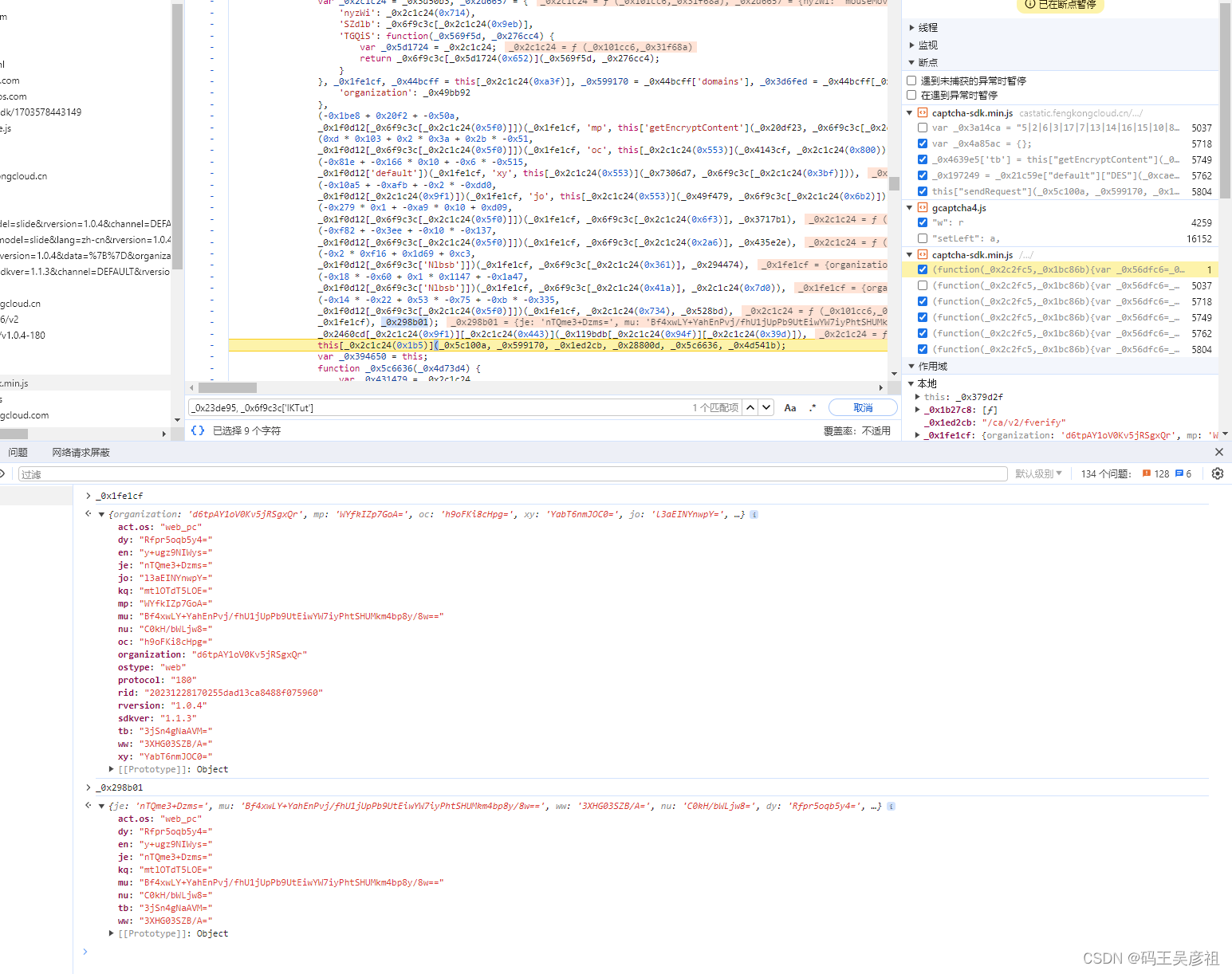Toggle match case (Aa) in search
This screenshot has height=974, width=1232.
(790, 408)
